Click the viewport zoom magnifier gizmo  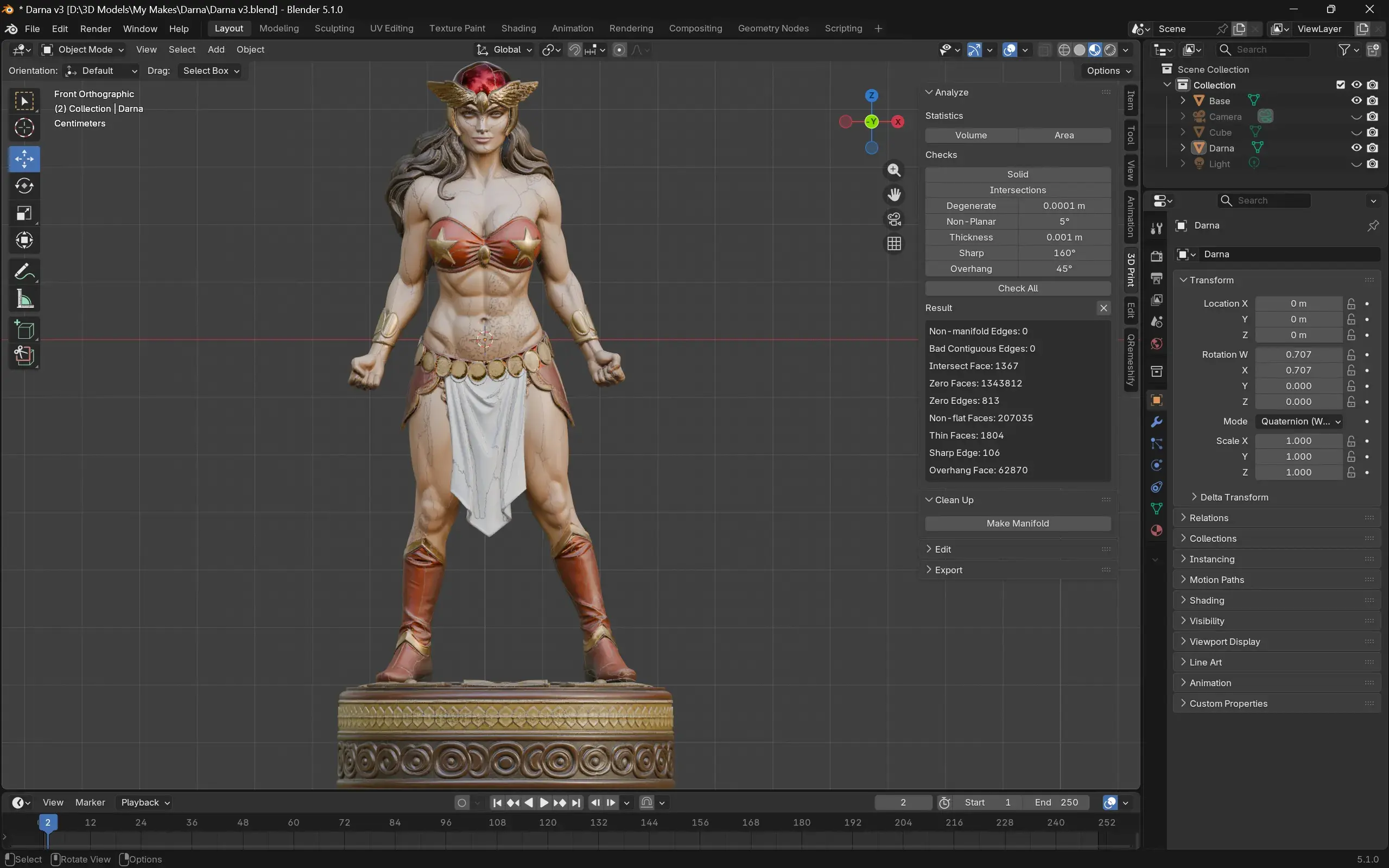tap(893, 170)
